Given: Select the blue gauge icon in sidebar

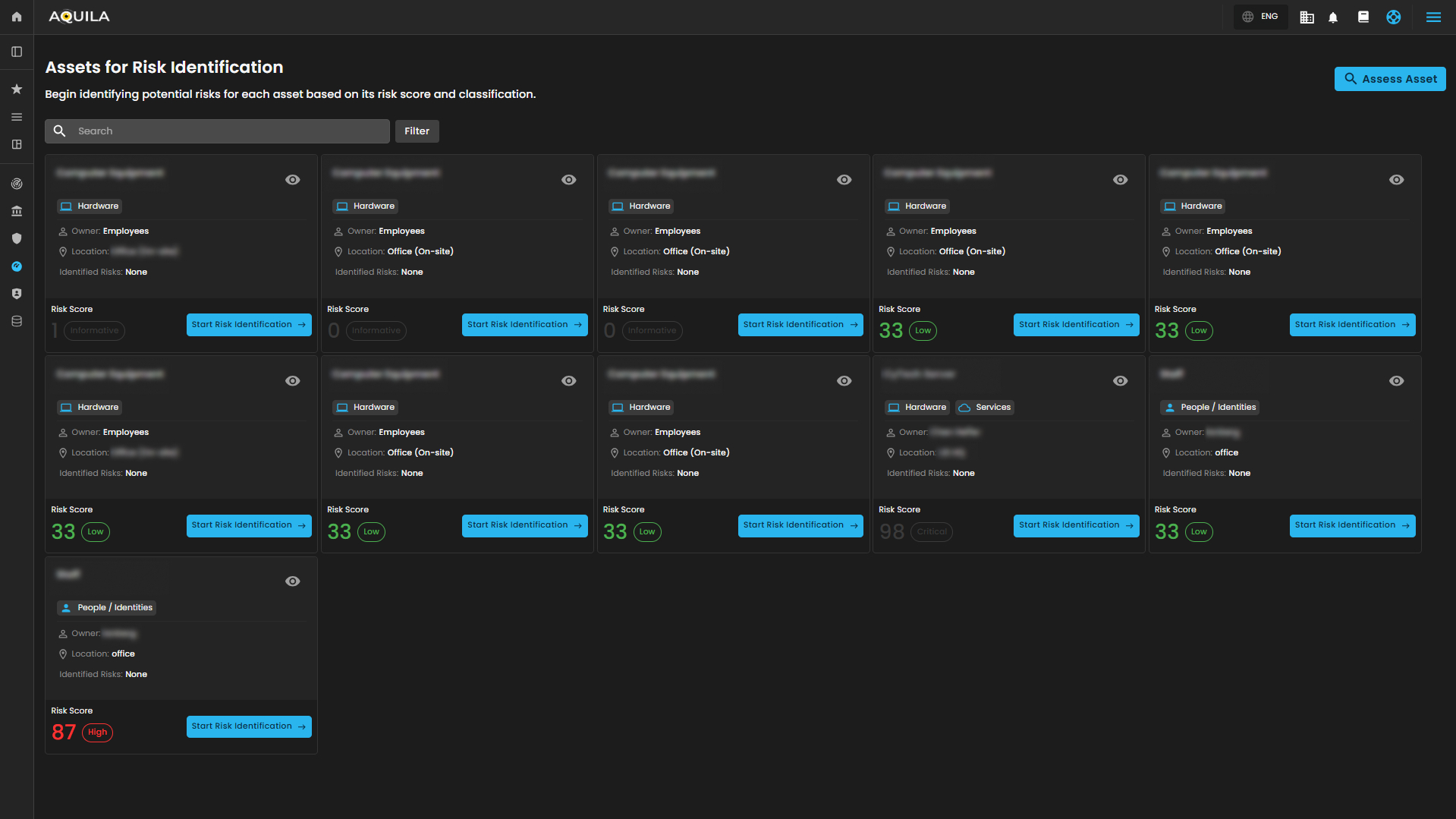Looking at the screenshot, I should tap(17, 266).
